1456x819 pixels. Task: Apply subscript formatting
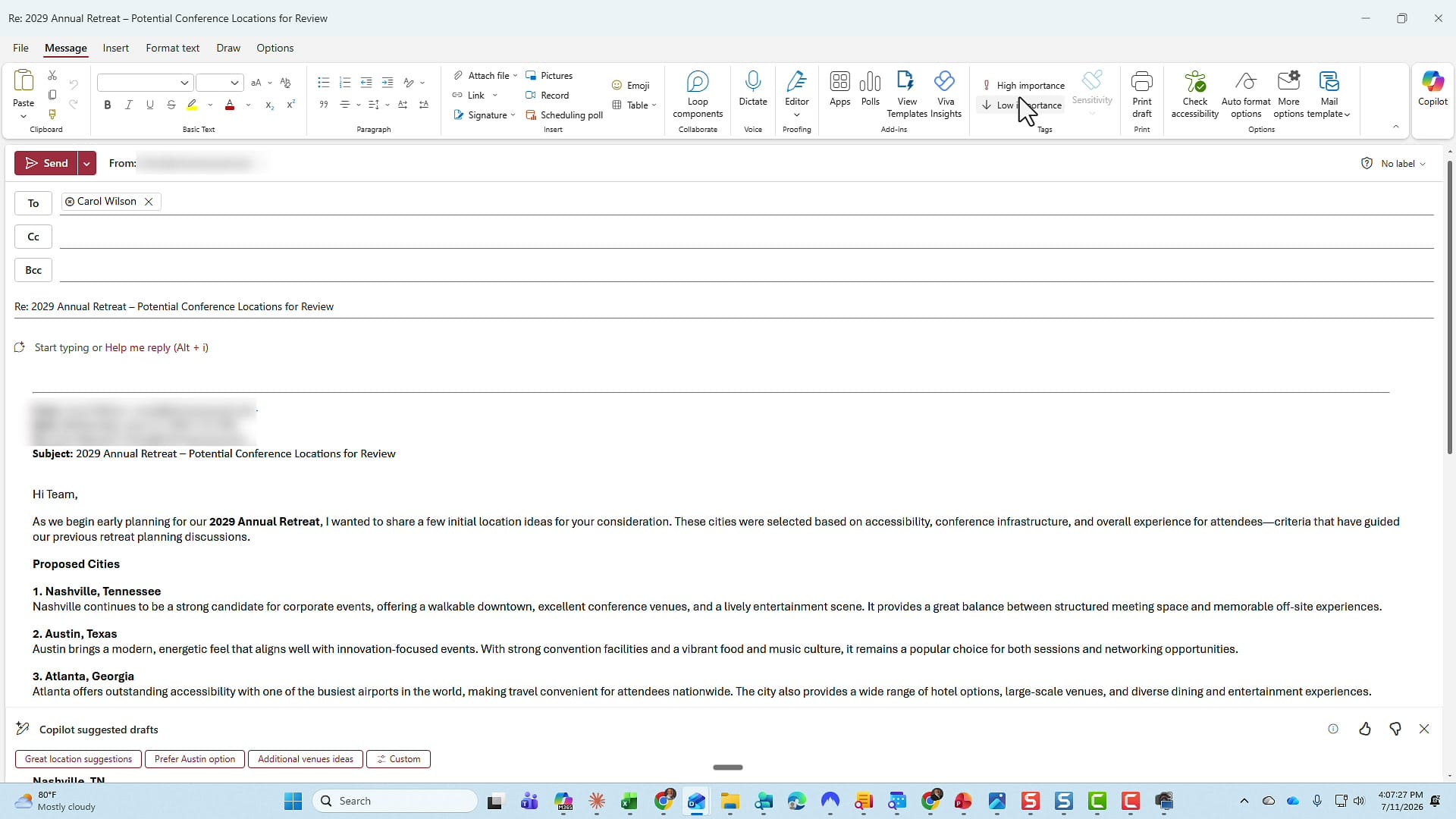(x=269, y=105)
